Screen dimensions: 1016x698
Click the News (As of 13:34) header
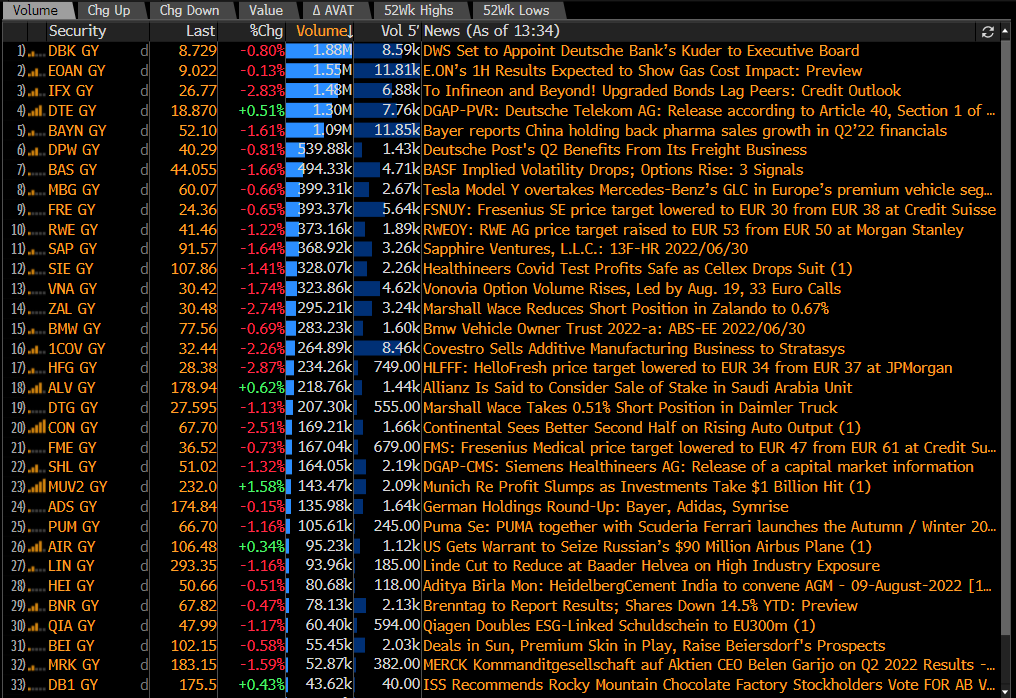point(491,31)
